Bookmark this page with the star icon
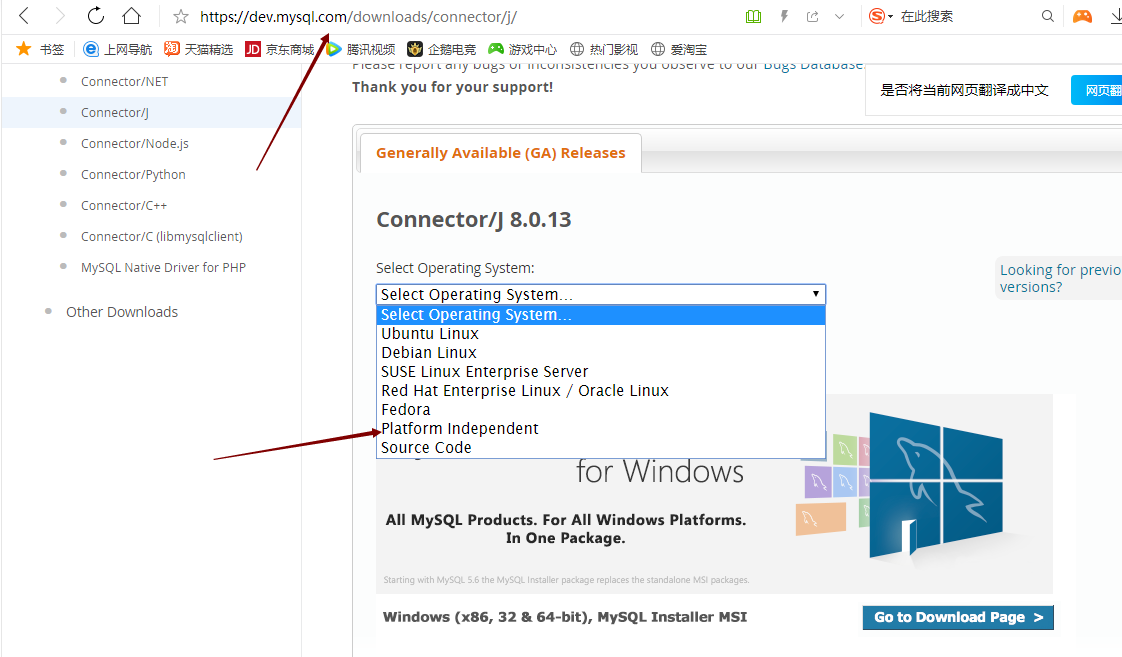This screenshot has height=657, width=1122. [181, 16]
